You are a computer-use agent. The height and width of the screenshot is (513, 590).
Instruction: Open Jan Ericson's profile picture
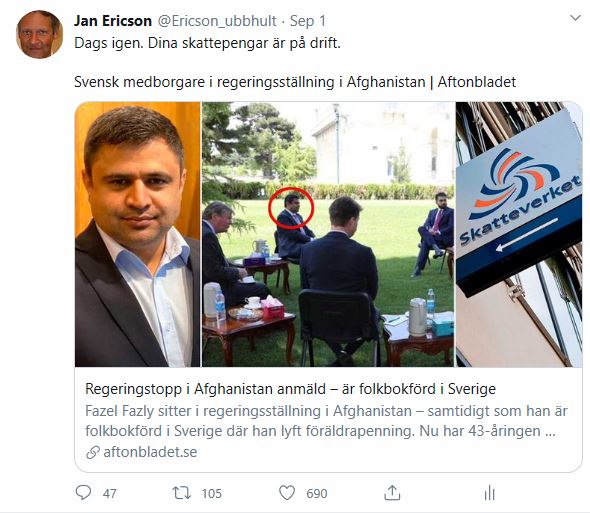[40, 35]
